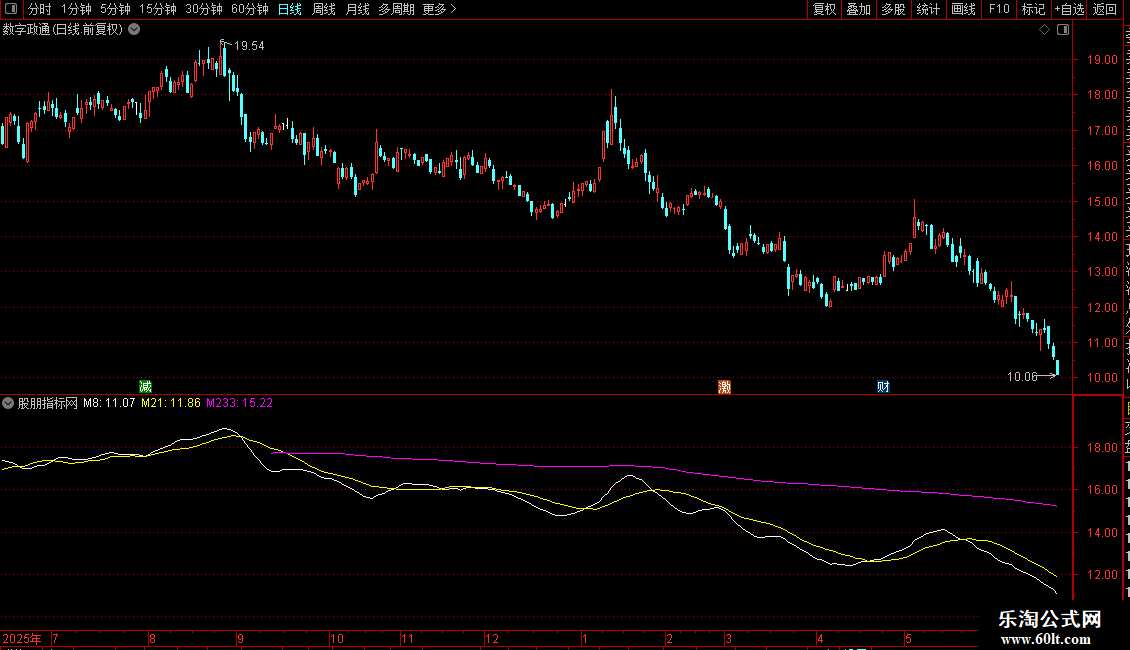Select the 日线 daily period
Screen dimensions: 1130x650
click(290, 9)
